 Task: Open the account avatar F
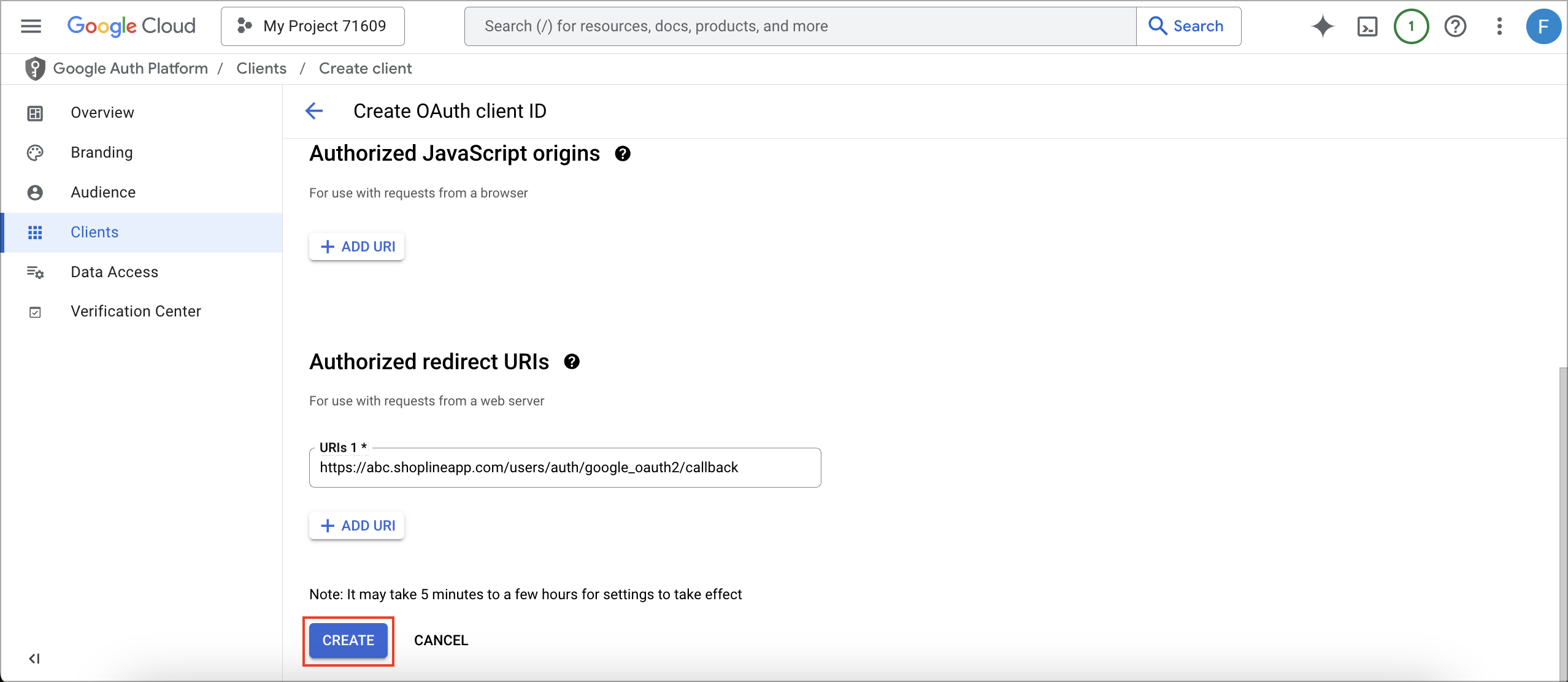tap(1543, 26)
